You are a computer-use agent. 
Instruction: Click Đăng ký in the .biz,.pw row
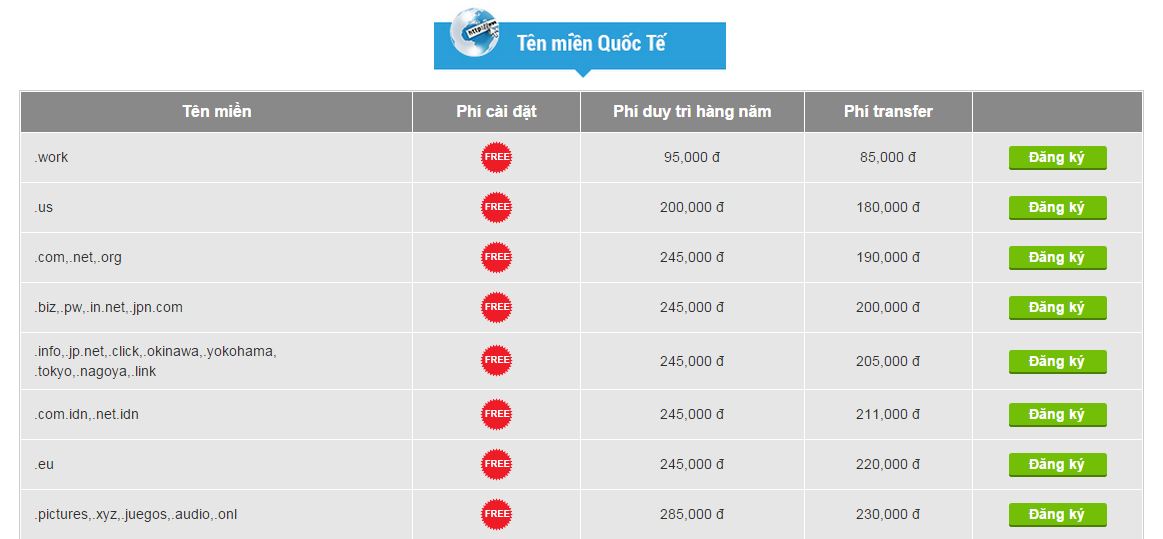click(1057, 308)
